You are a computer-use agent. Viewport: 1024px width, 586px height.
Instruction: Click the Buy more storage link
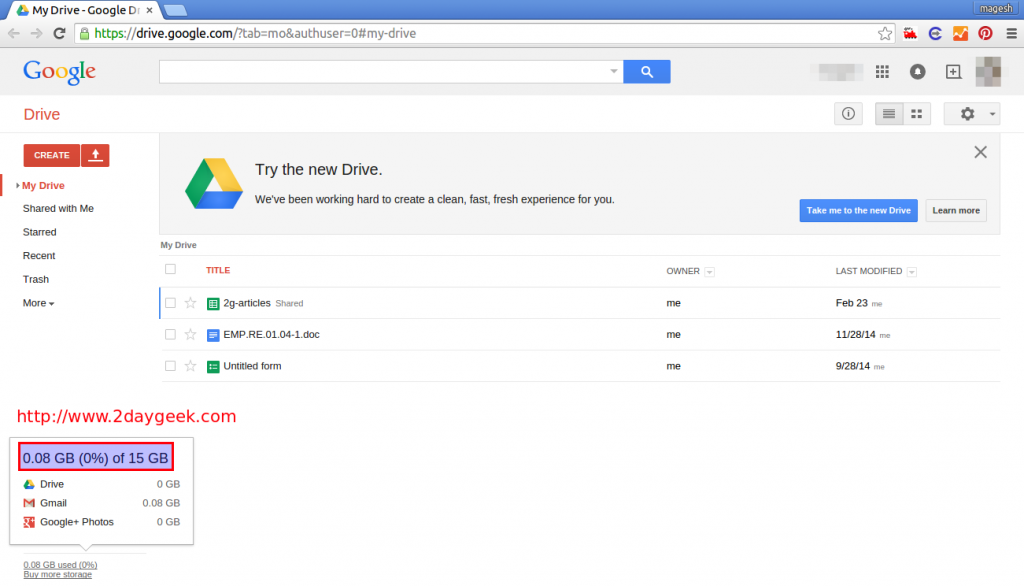[x=58, y=575]
